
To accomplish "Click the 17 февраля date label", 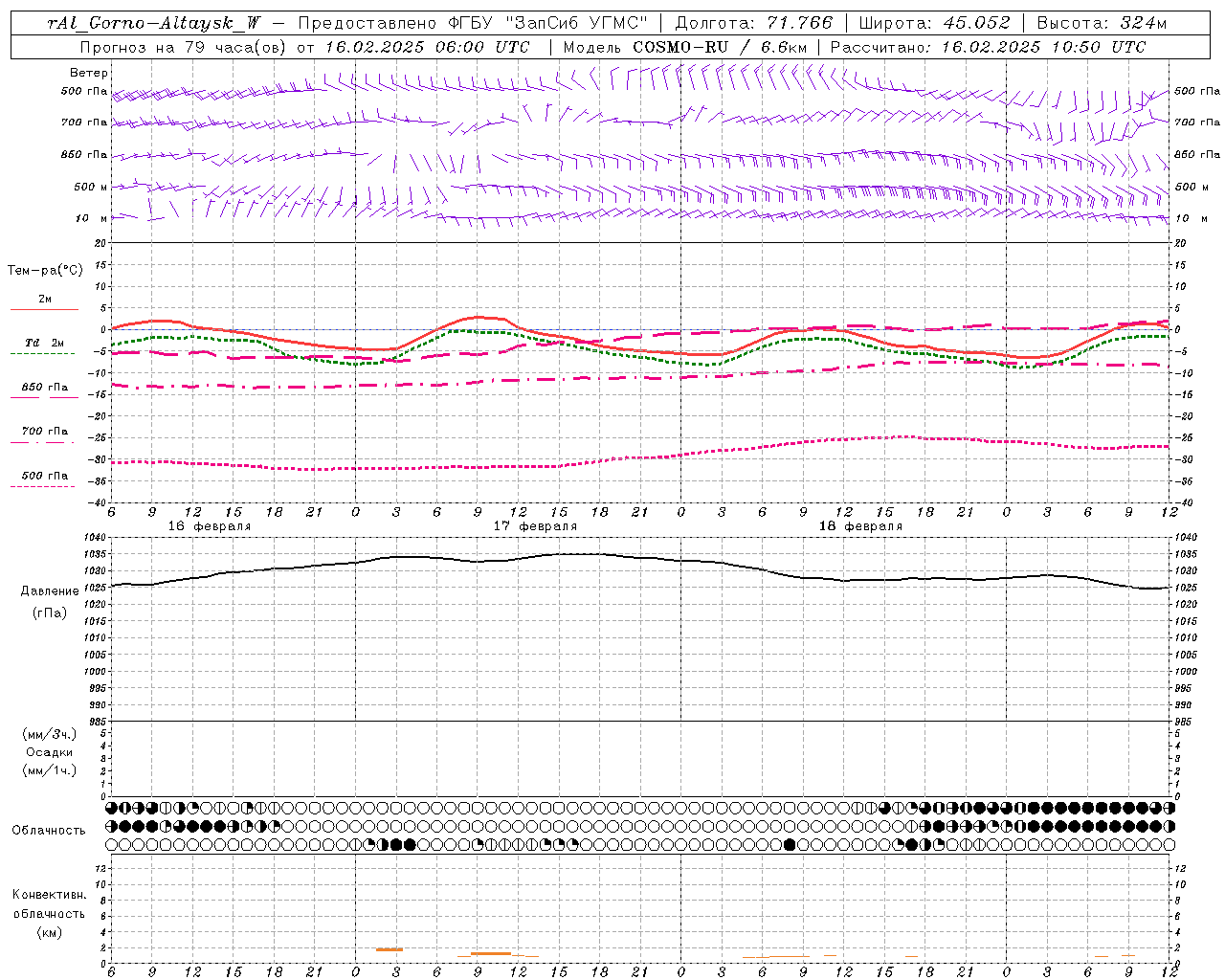I will coord(535,526).
